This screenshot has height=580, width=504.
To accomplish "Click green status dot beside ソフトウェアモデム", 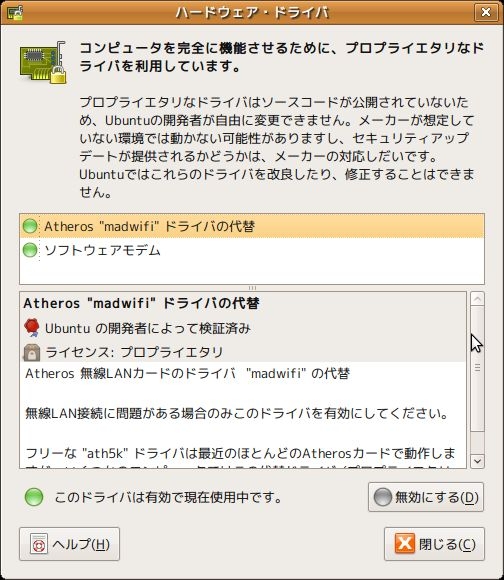I will pos(30,250).
